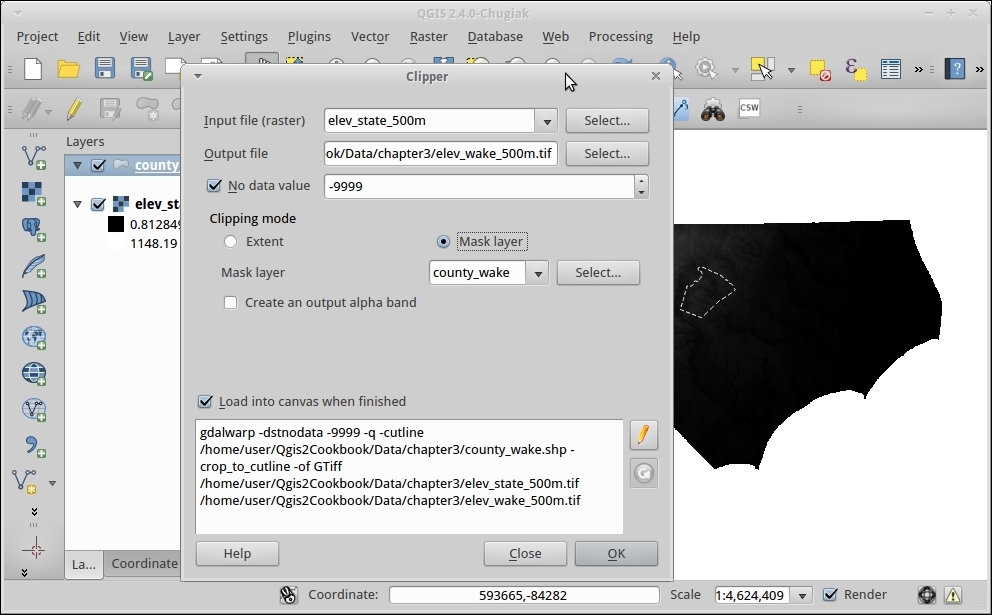
Task: Open the Plugins menu
Action: pyautogui.click(x=309, y=37)
